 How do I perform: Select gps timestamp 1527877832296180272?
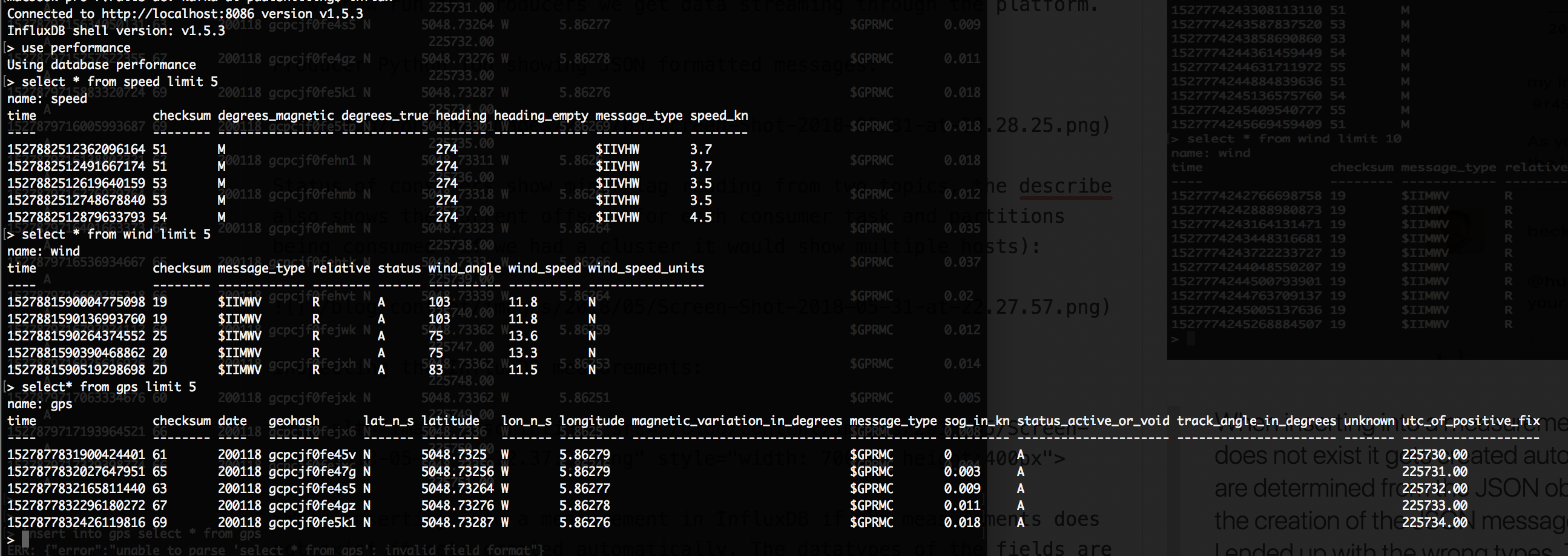76,506
